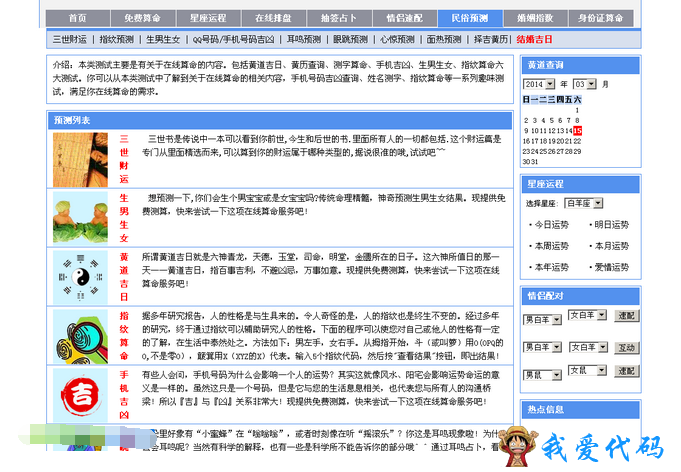
Task: Click the 互动 button
Action: pyautogui.click(x=627, y=348)
